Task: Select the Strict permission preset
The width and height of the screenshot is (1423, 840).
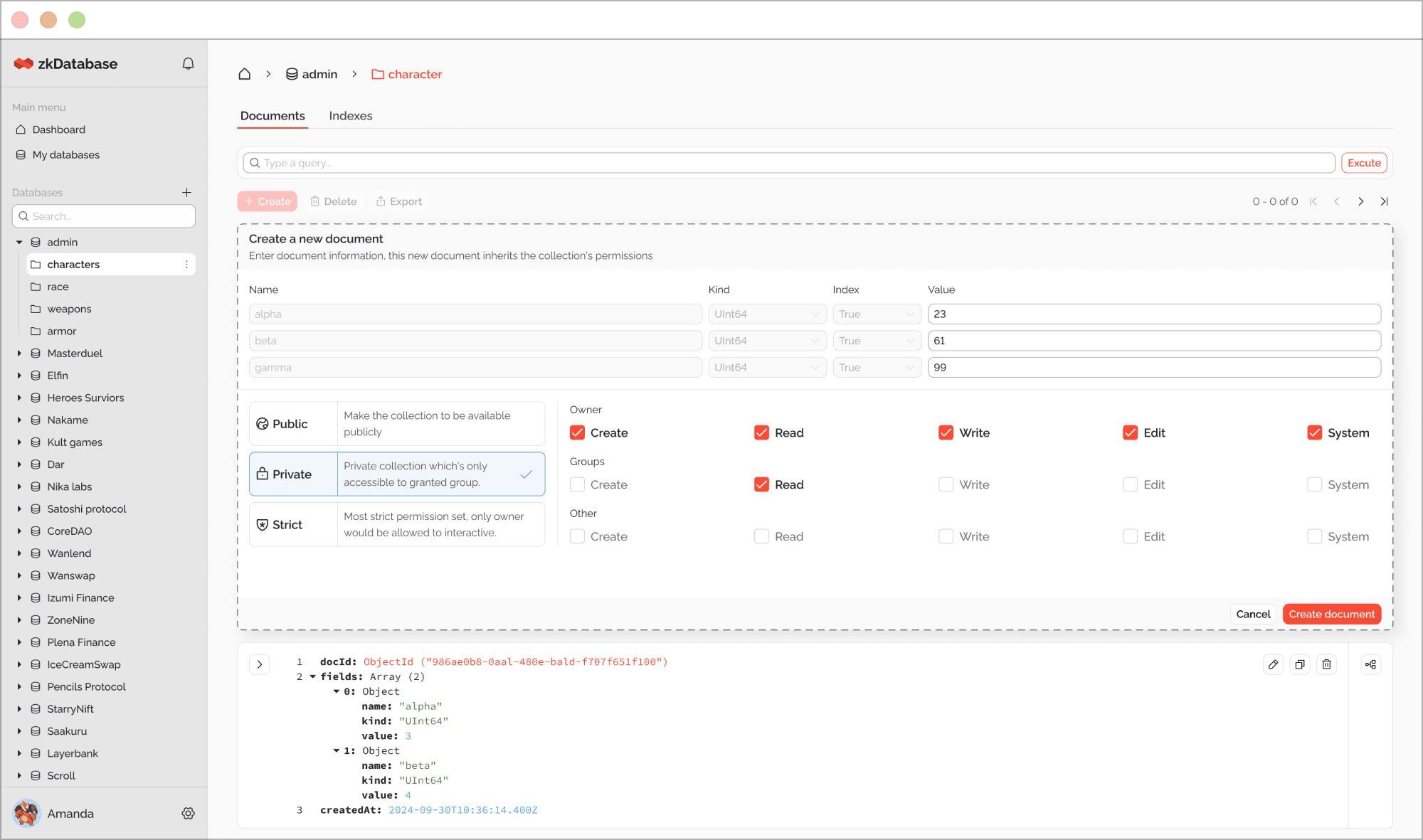Action: click(397, 525)
